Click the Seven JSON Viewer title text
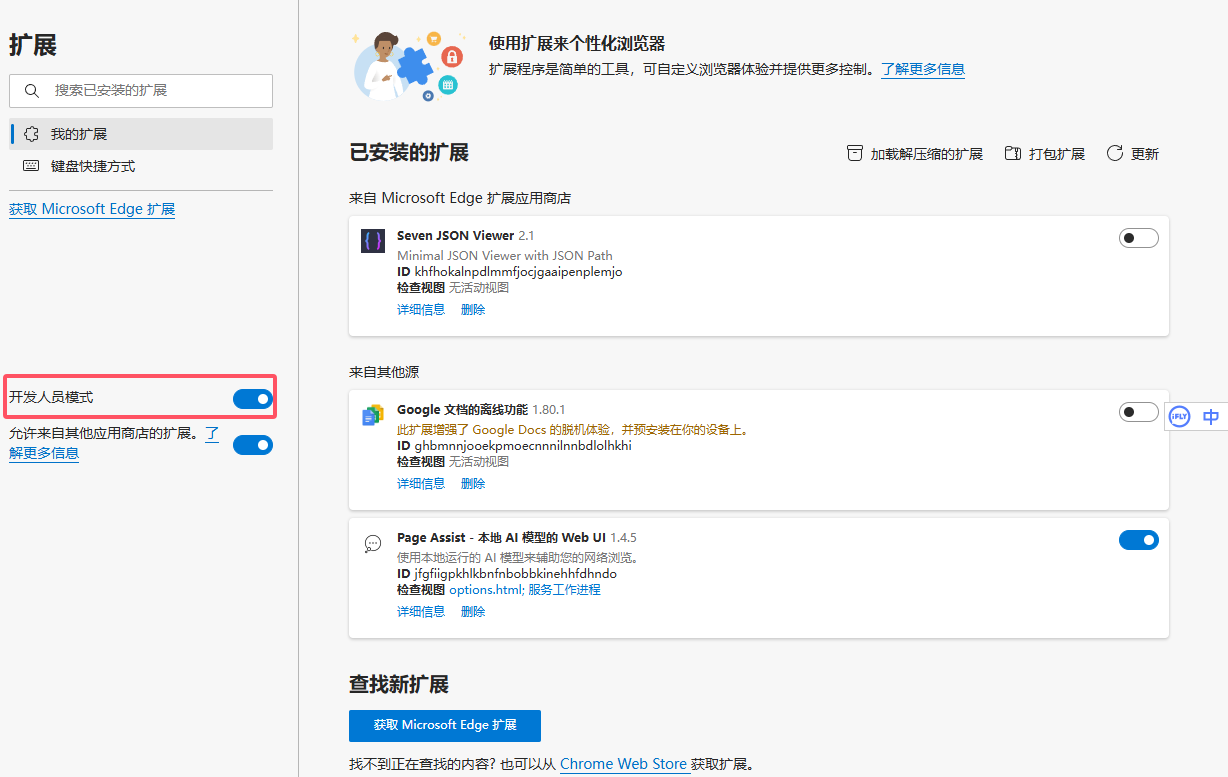 tap(455, 236)
